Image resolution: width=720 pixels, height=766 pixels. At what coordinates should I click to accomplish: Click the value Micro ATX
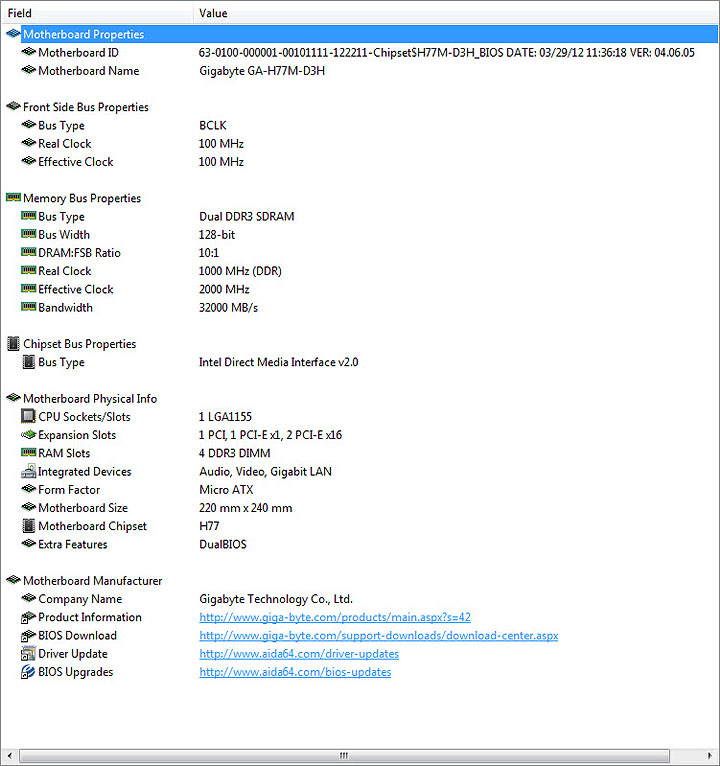tap(226, 489)
